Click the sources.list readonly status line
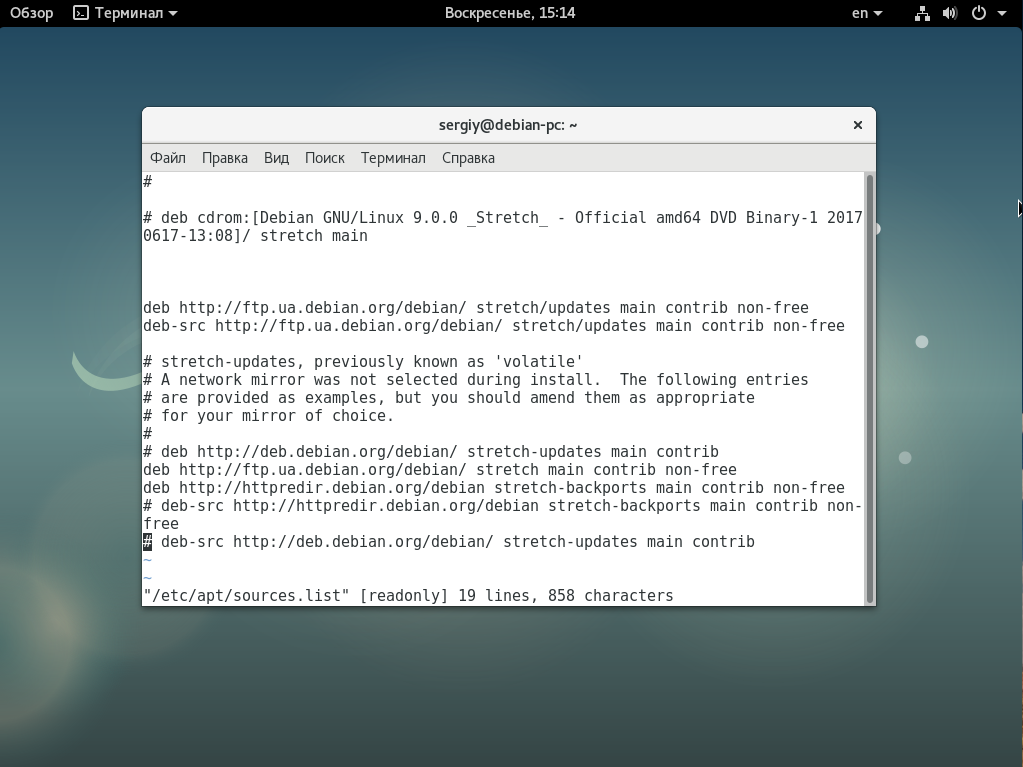 tap(408, 595)
